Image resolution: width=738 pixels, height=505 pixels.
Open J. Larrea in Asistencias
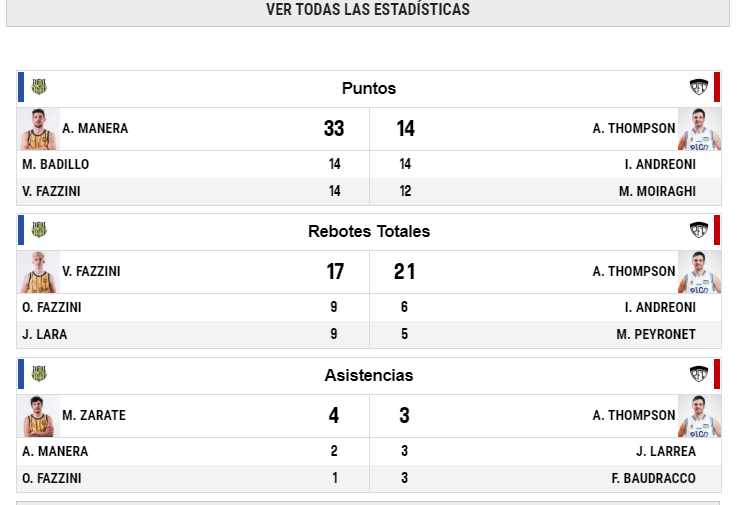pyautogui.click(x=666, y=451)
